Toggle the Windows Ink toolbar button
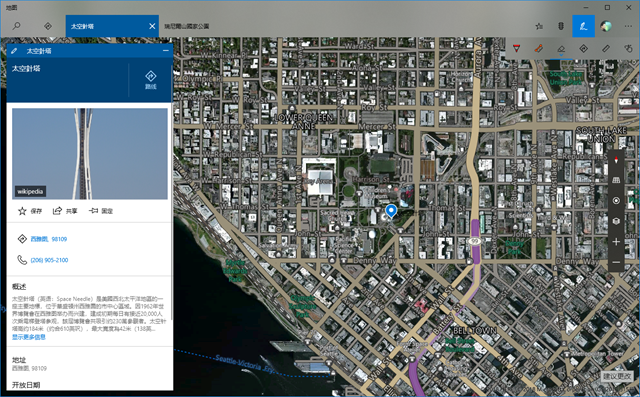This screenshot has height=397, width=640. 584,26
